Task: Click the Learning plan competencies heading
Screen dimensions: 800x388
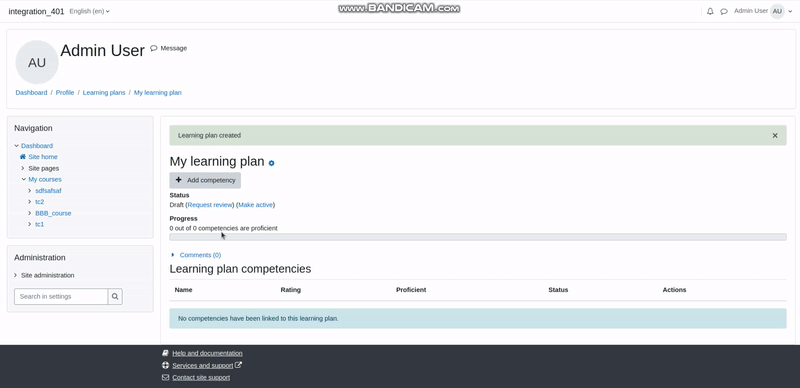Action: (240, 269)
